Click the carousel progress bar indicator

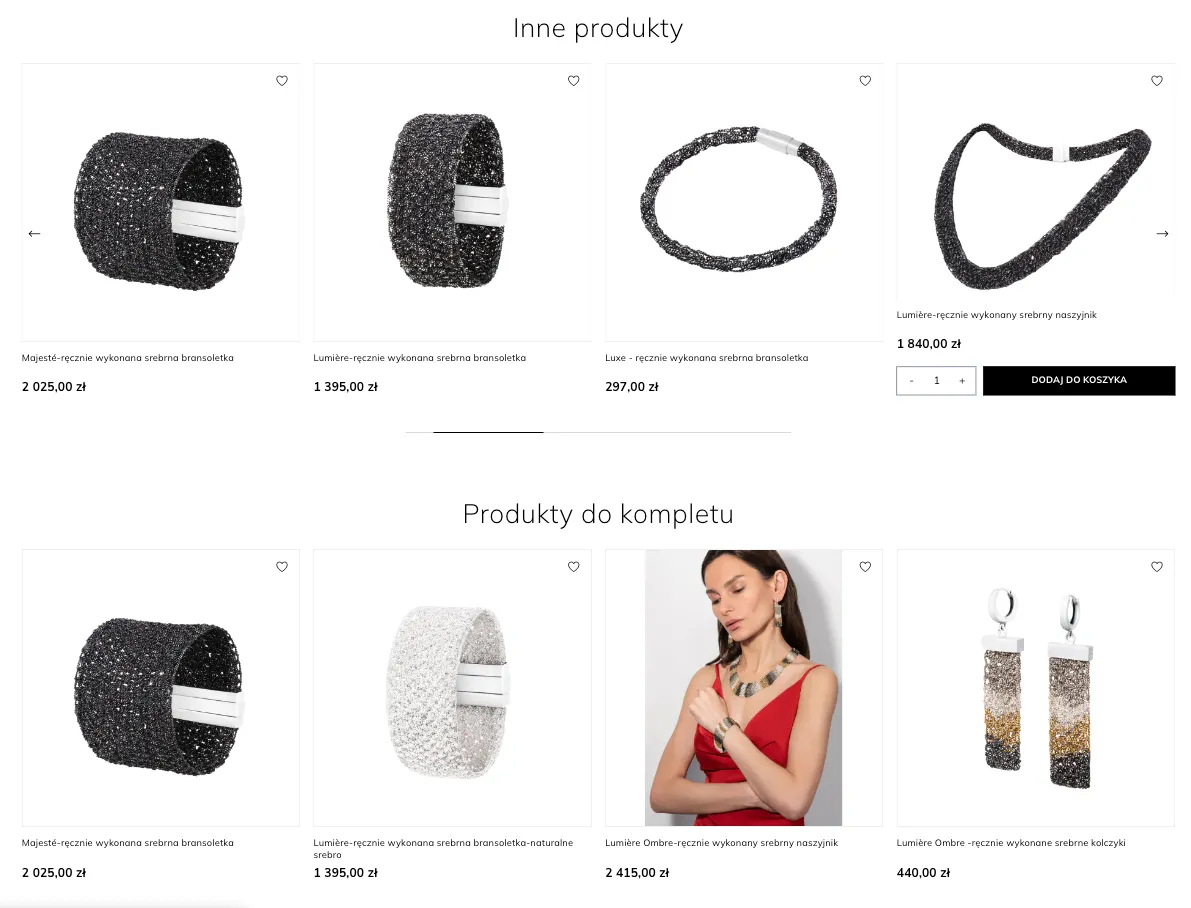coord(488,432)
